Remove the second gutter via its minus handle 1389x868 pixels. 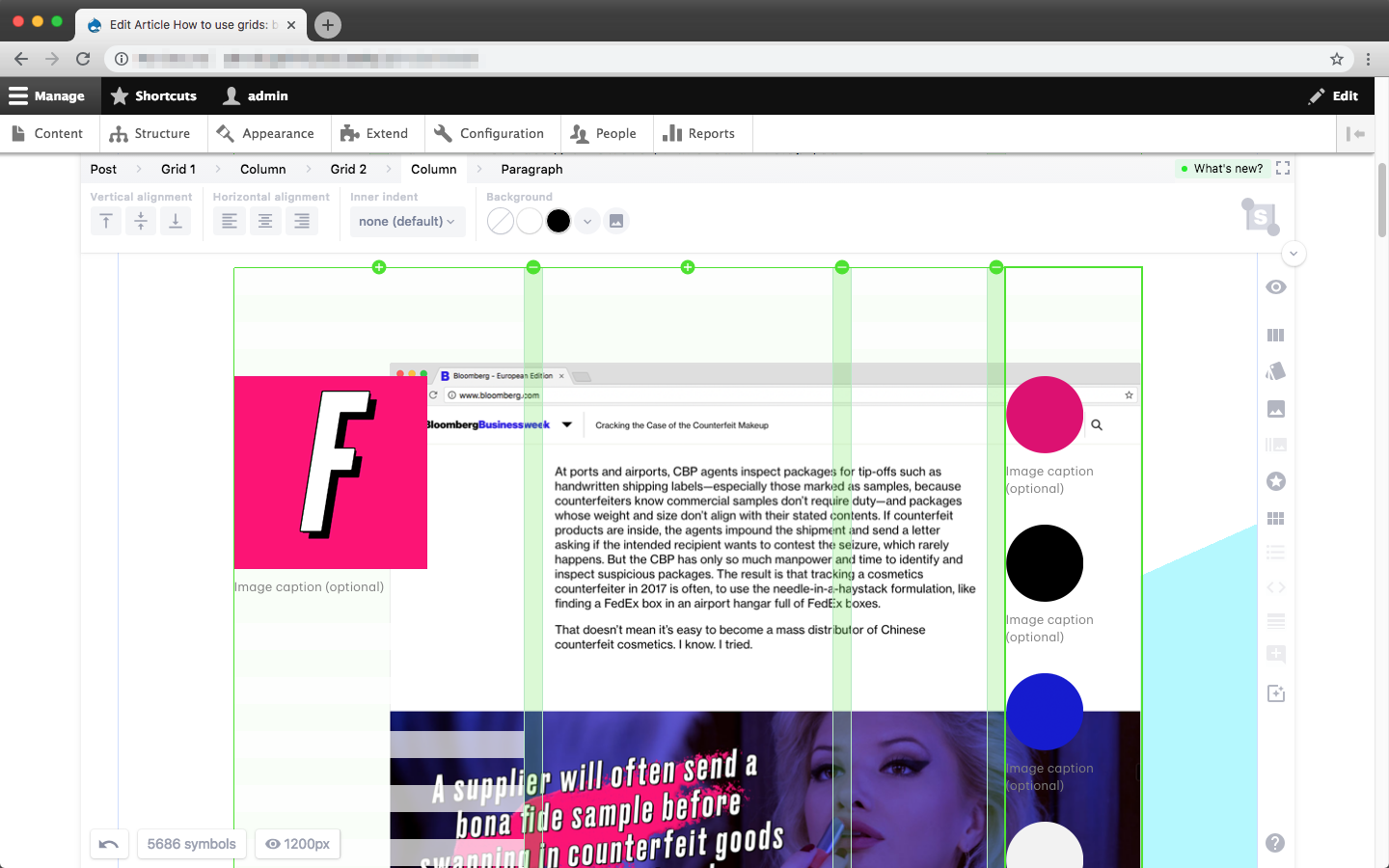(842, 267)
